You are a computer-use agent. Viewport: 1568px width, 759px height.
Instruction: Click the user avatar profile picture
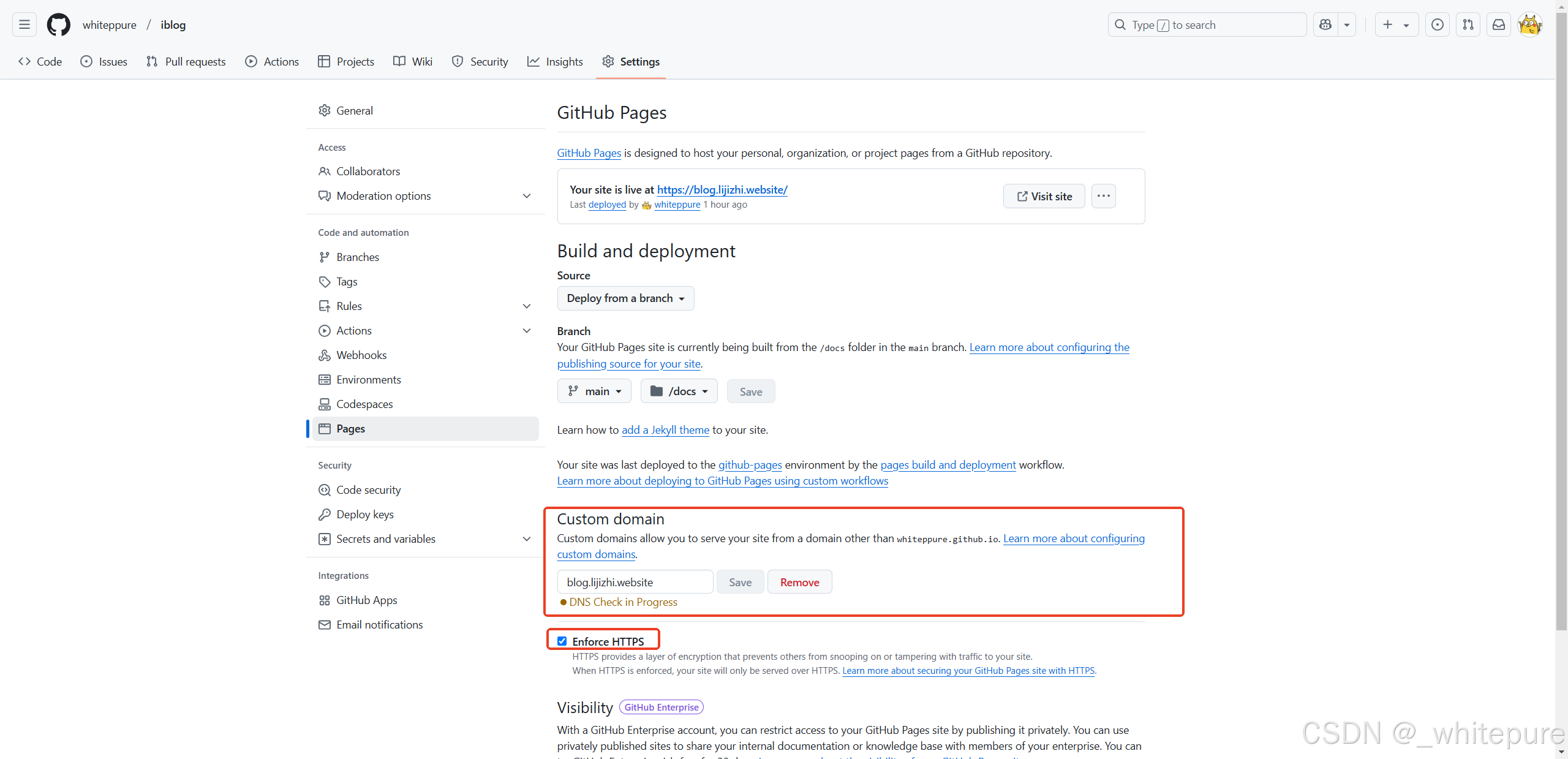click(x=1529, y=25)
